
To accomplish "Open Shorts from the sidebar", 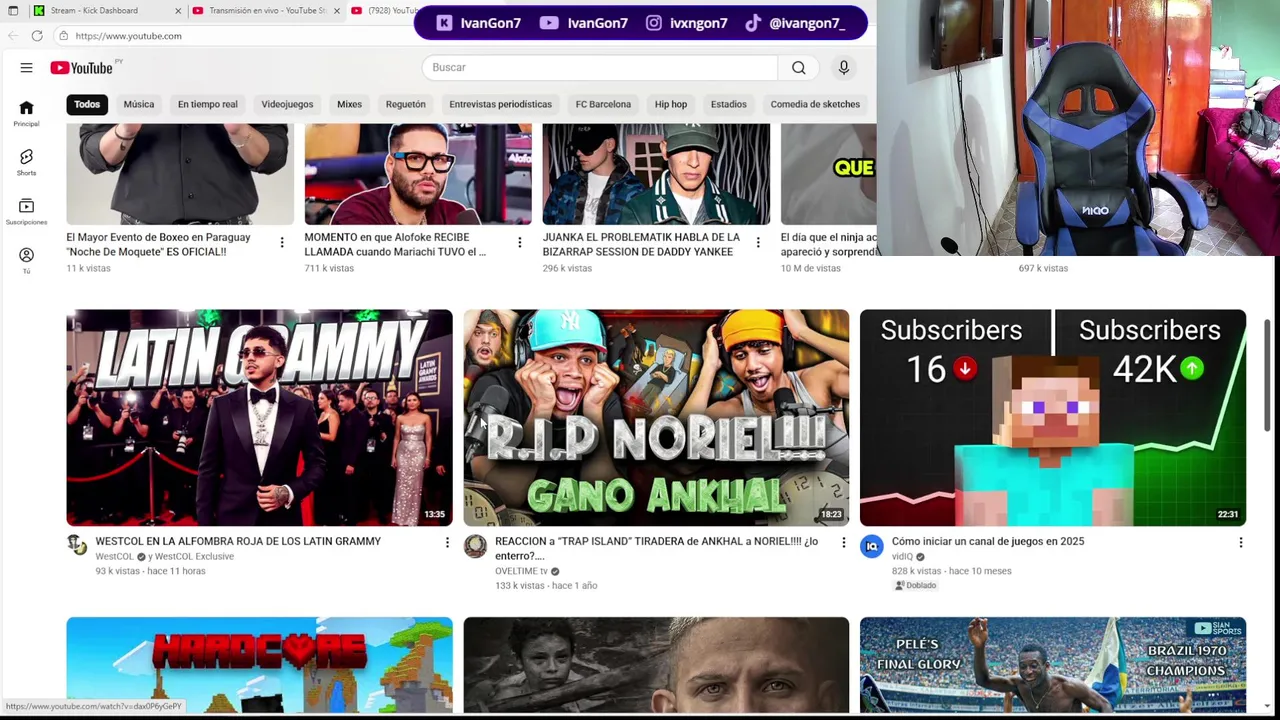I will click(26, 163).
